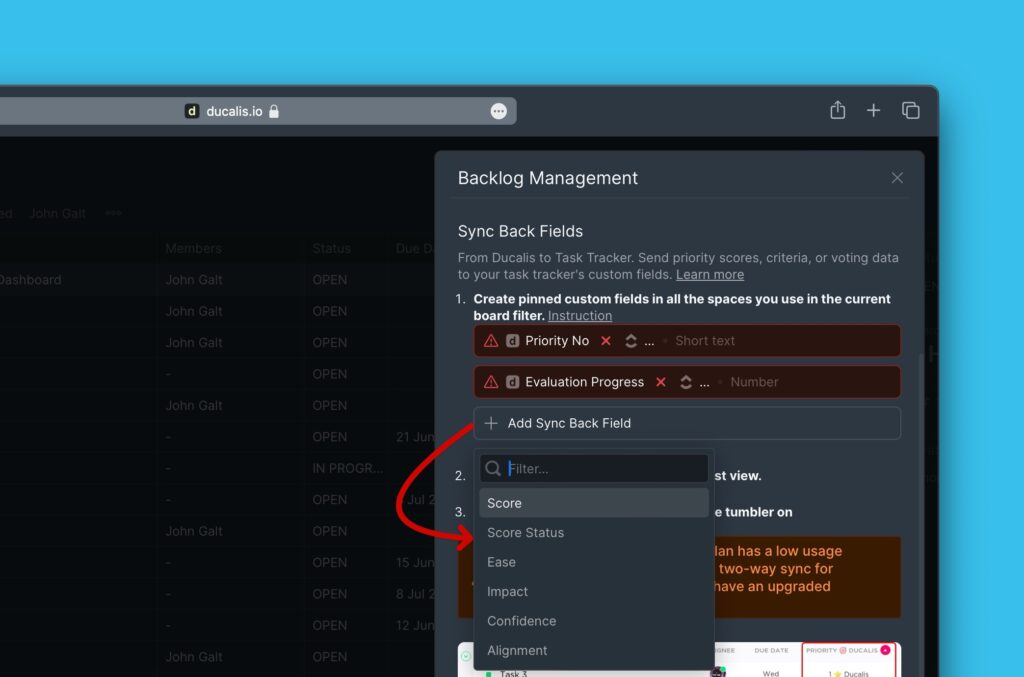This screenshot has height=677, width=1024.
Task: Open the page options ellipsis in the address bar
Action: point(498,111)
